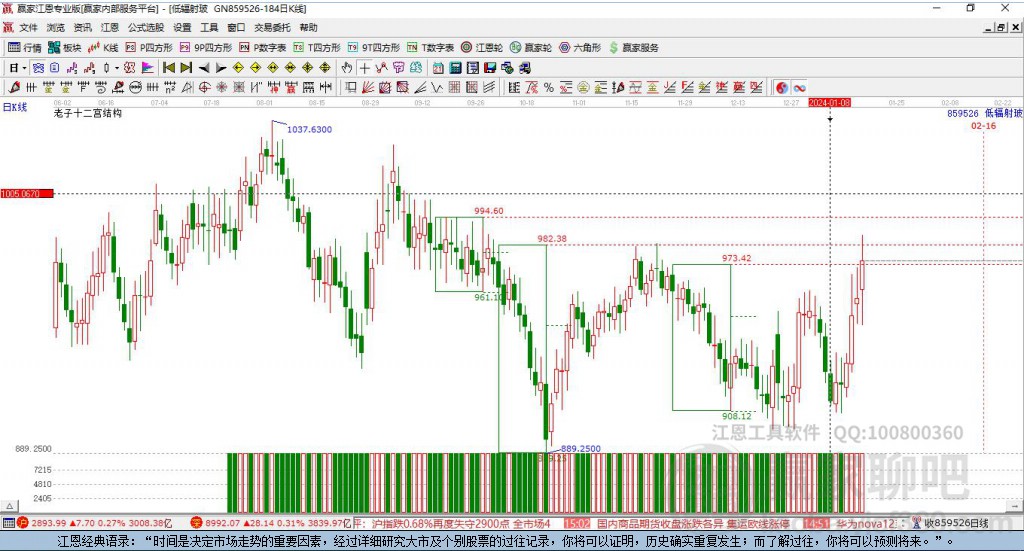The image size is (1024, 551).
Task: Click the 日K线 chart label
Action: pos(14,105)
